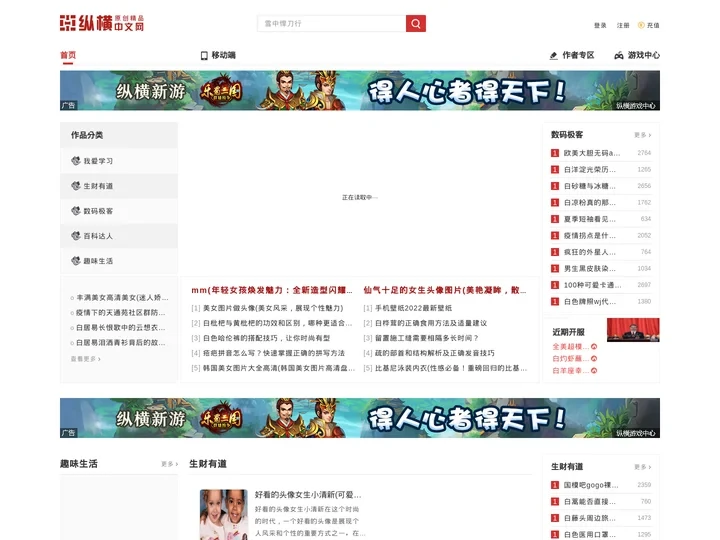Screen dimensions: 720x540
Task: Click the two girls article thumbnail
Action: (x=224, y=514)
